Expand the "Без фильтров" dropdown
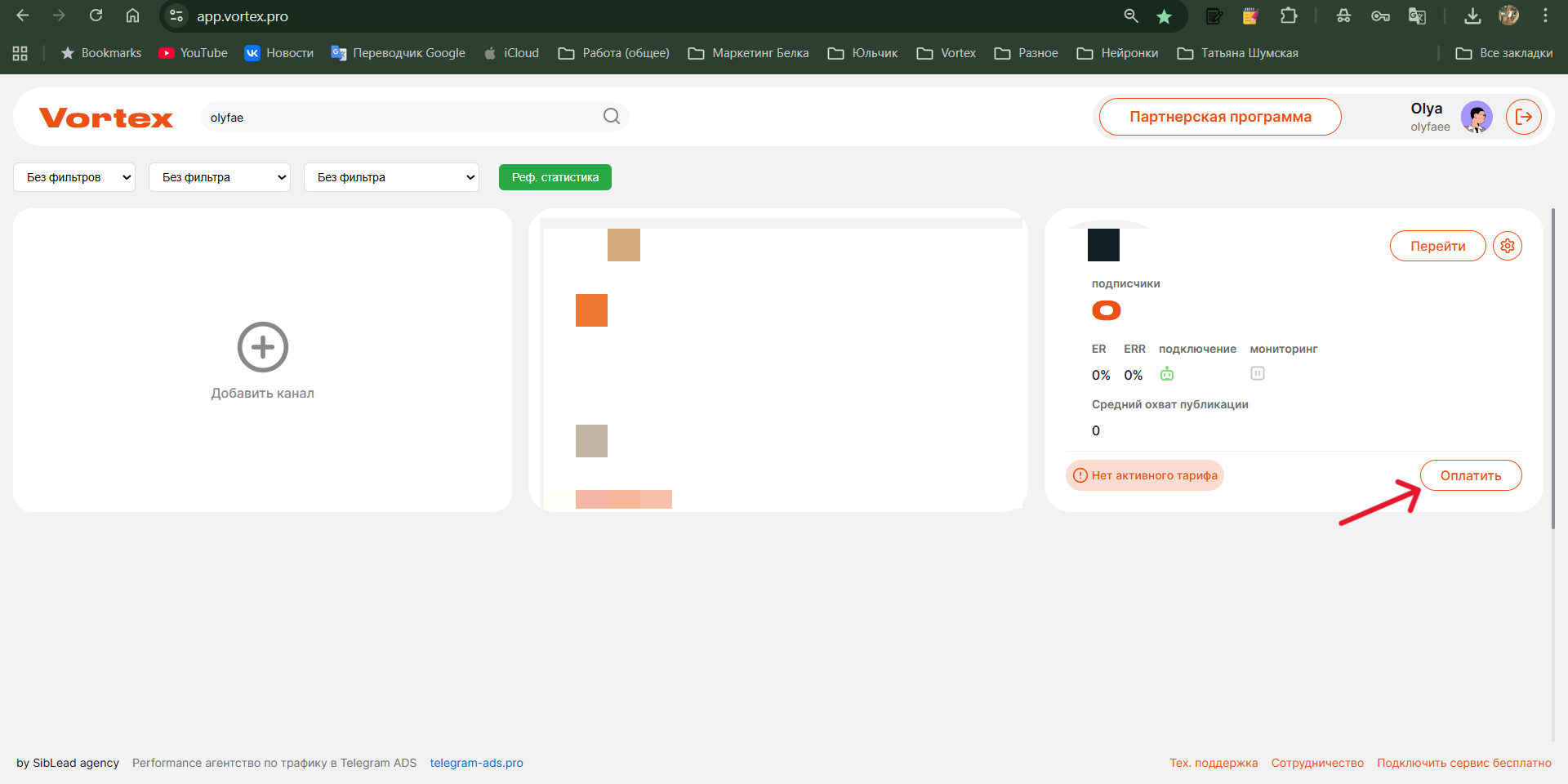Viewport: 1568px width, 784px height. click(x=74, y=177)
